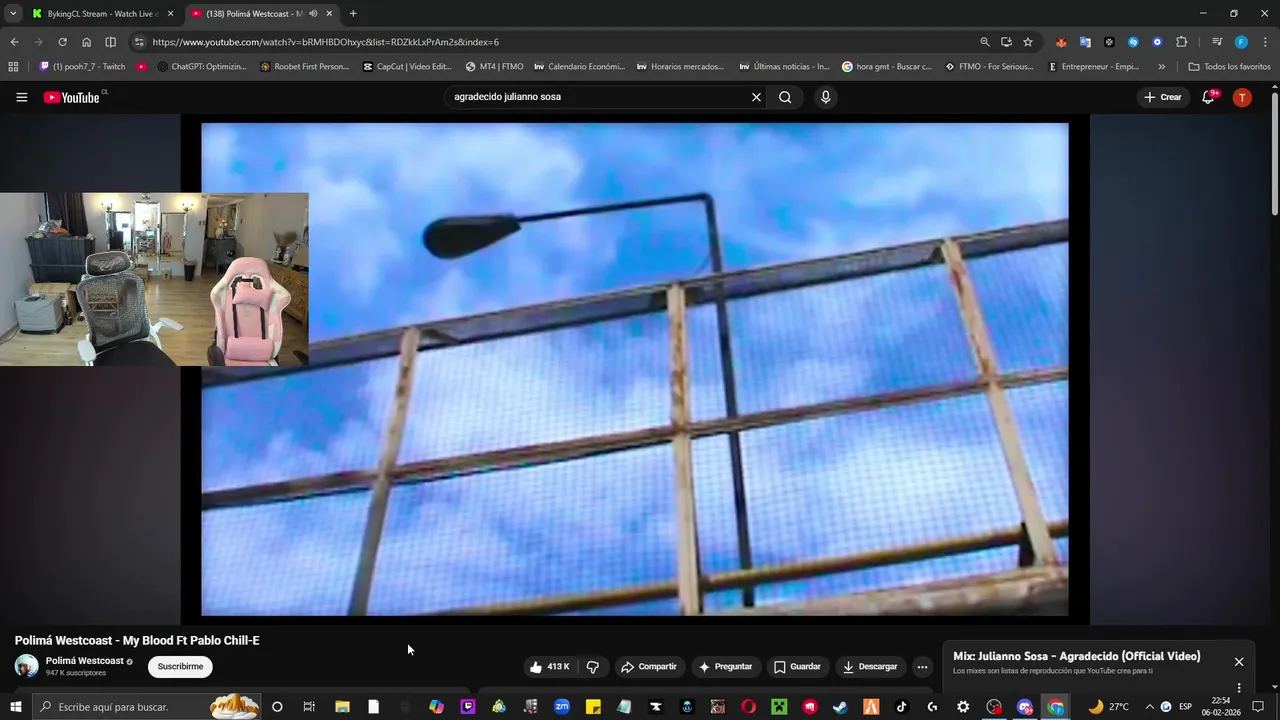
Task: Open the more actions ellipsis under the video
Action: [x=922, y=667]
